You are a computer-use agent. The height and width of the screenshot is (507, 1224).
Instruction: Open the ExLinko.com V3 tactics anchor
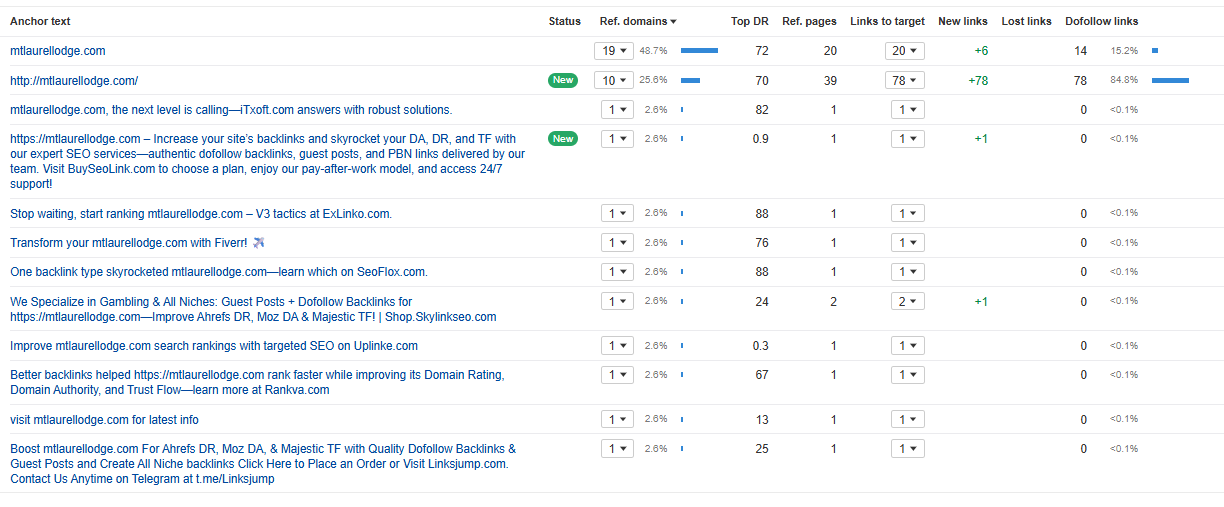[x=200, y=214]
